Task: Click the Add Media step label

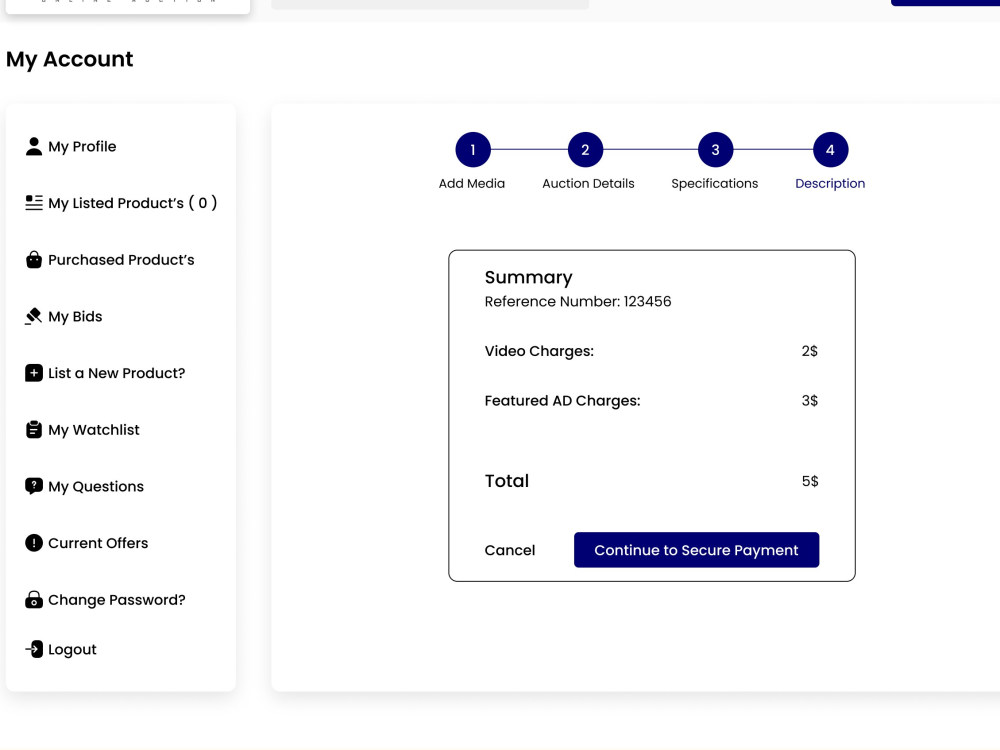Action: point(472,184)
